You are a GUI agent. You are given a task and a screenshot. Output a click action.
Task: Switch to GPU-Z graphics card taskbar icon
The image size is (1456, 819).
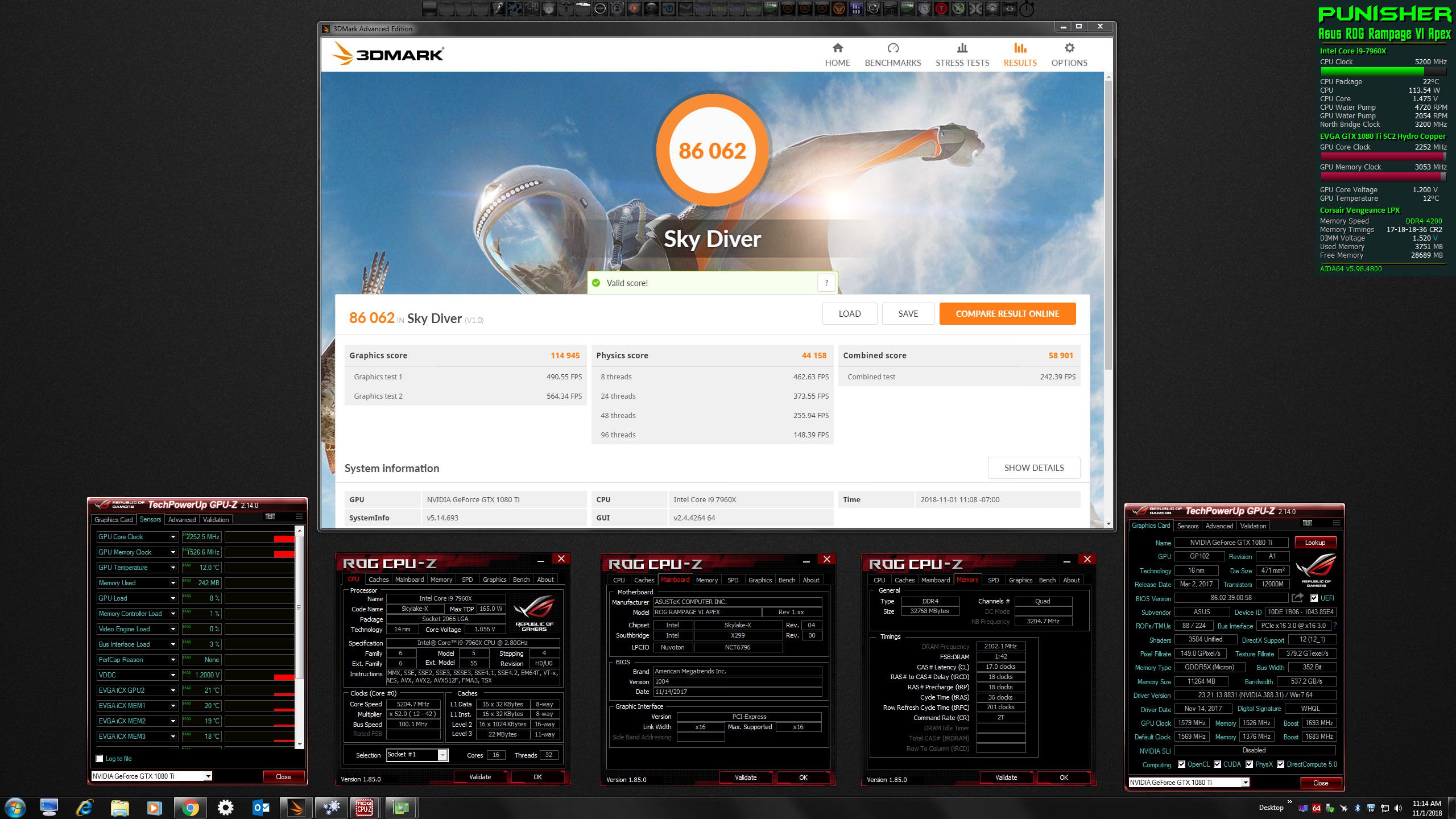(401, 808)
